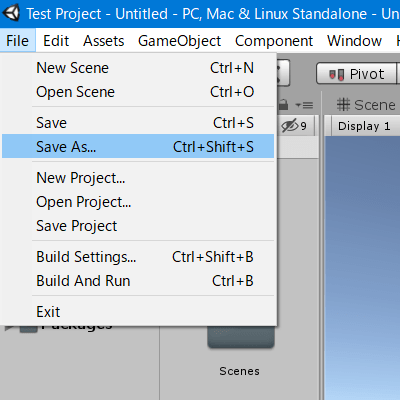Choose Save As... from File menu
Image resolution: width=400 pixels, height=400 pixels.
pyautogui.click(x=138, y=146)
